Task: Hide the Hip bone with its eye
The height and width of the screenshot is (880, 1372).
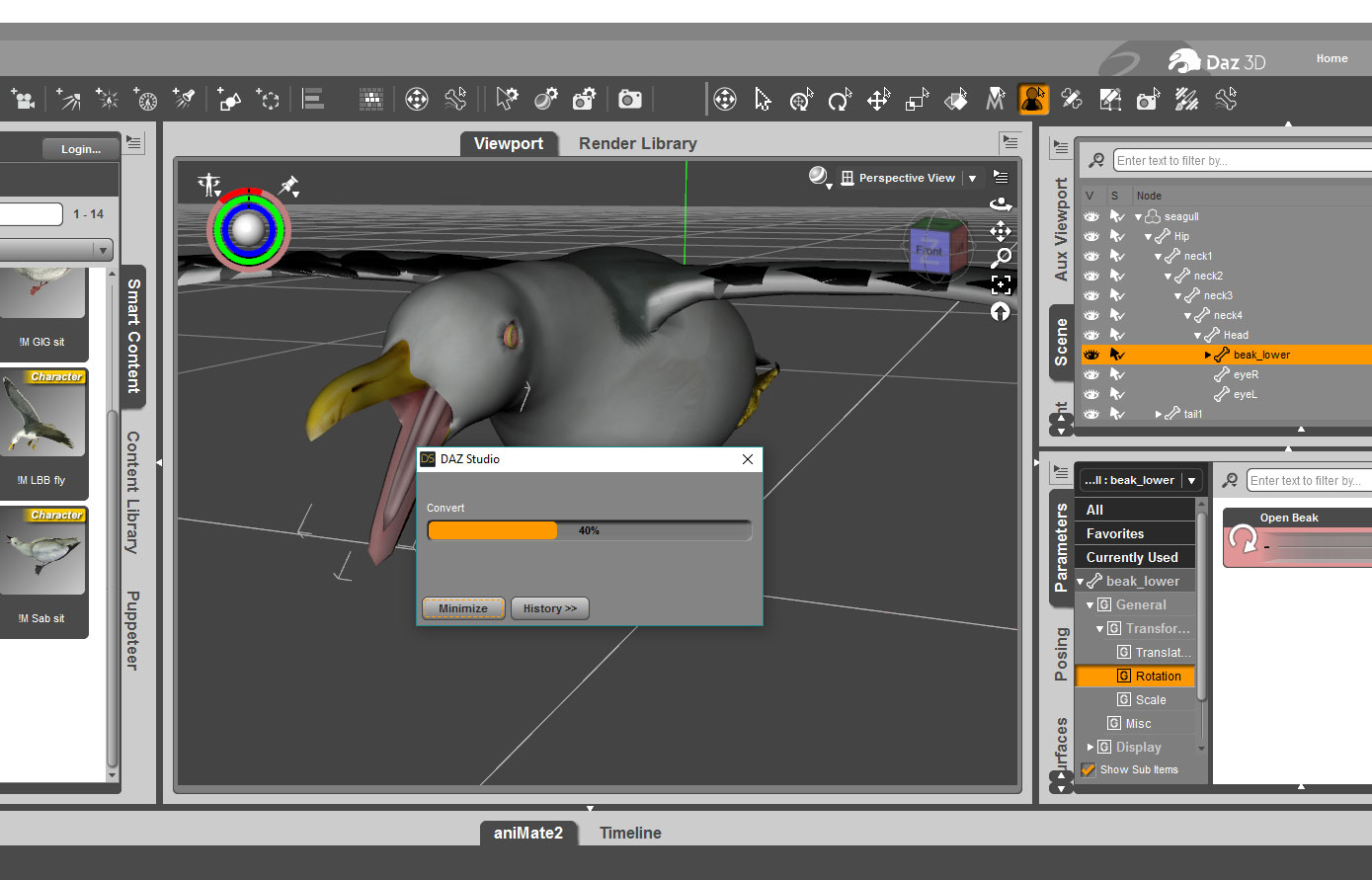Action: pyautogui.click(x=1091, y=236)
